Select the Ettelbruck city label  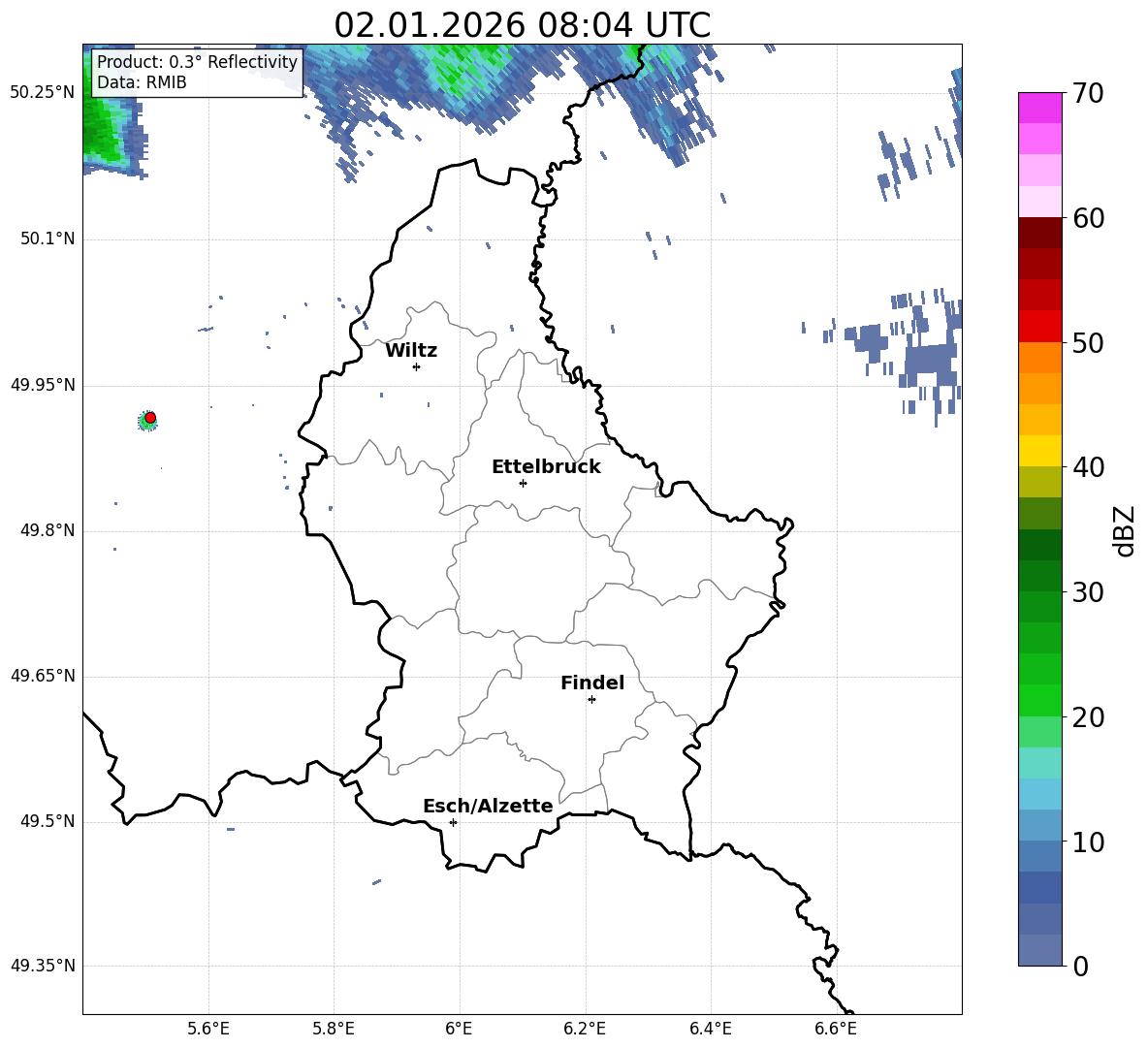pos(546,467)
